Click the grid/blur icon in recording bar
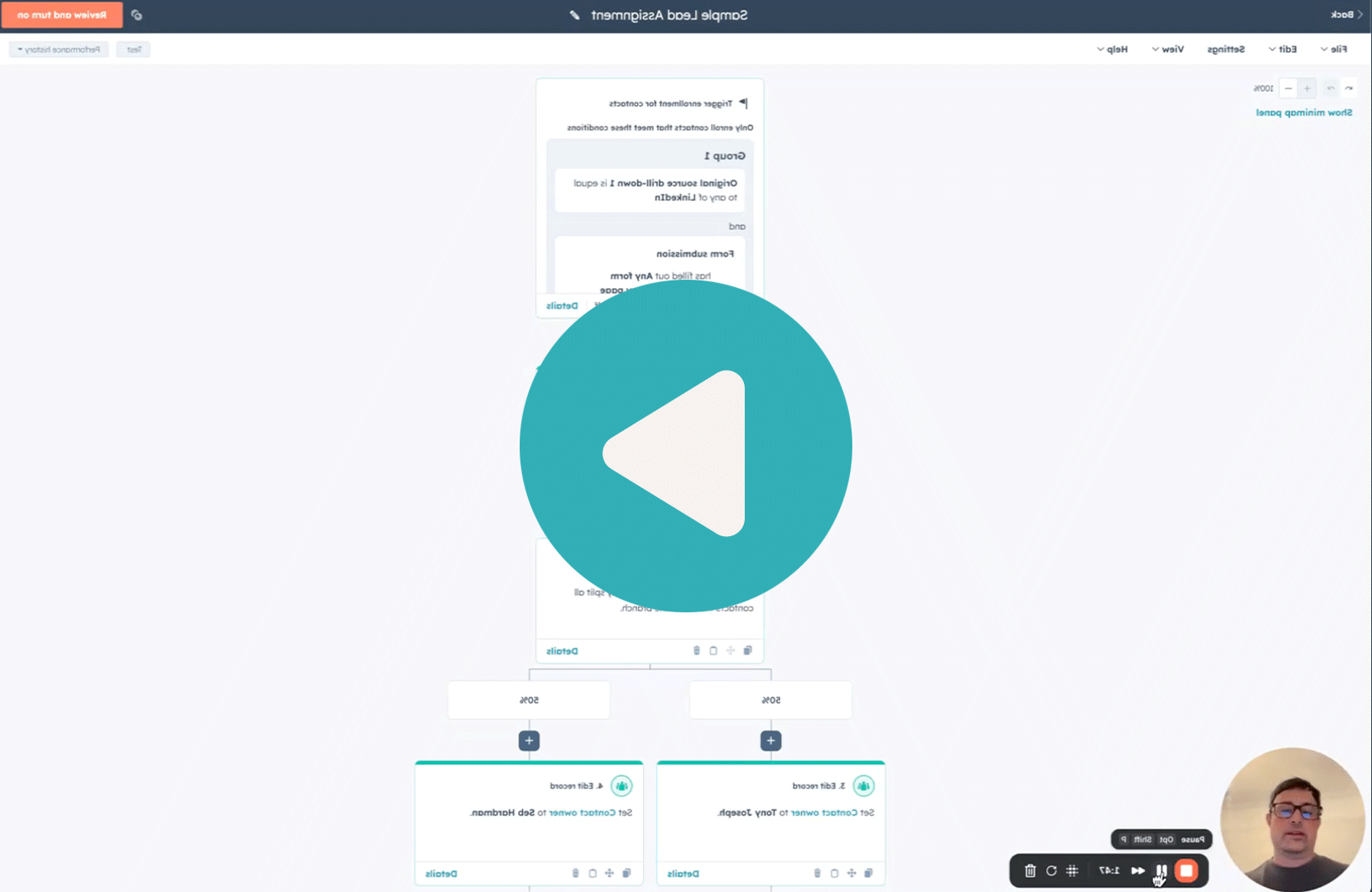1372x892 pixels. (x=1072, y=870)
